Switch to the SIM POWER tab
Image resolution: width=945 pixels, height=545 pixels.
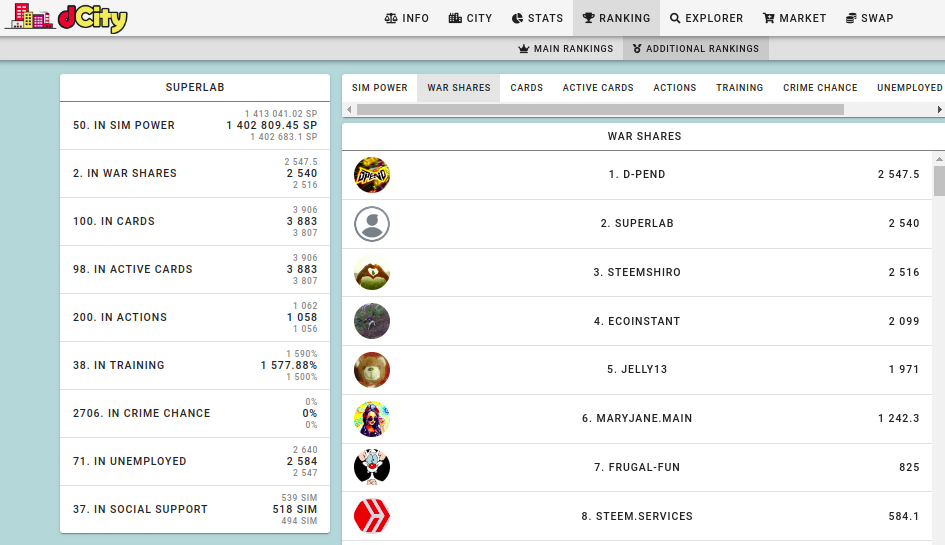(380, 88)
